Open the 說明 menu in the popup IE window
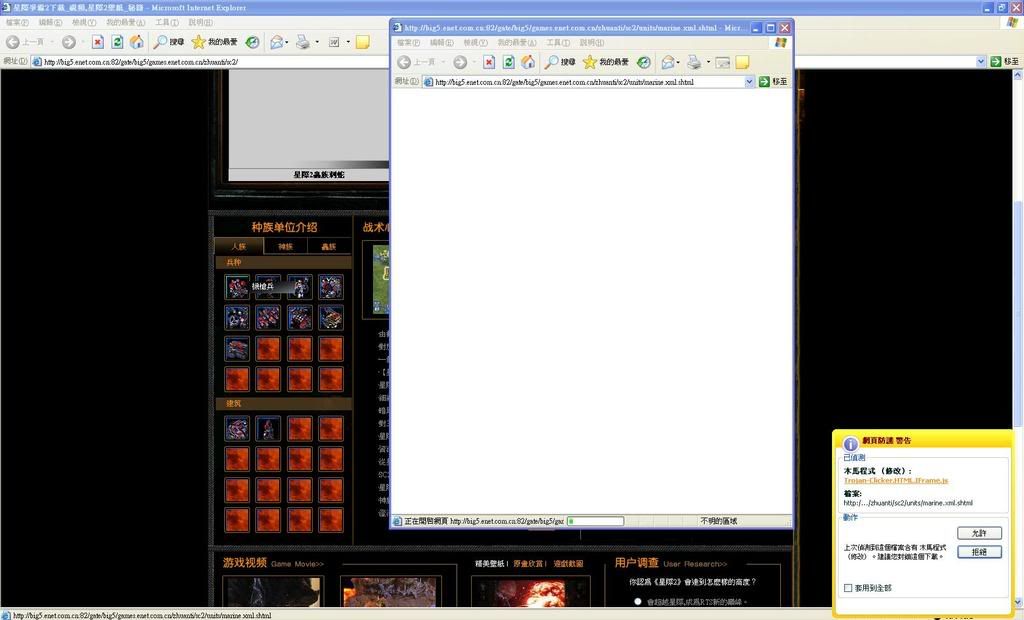Image resolution: width=1024 pixels, height=620 pixels. (x=591, y=42)
